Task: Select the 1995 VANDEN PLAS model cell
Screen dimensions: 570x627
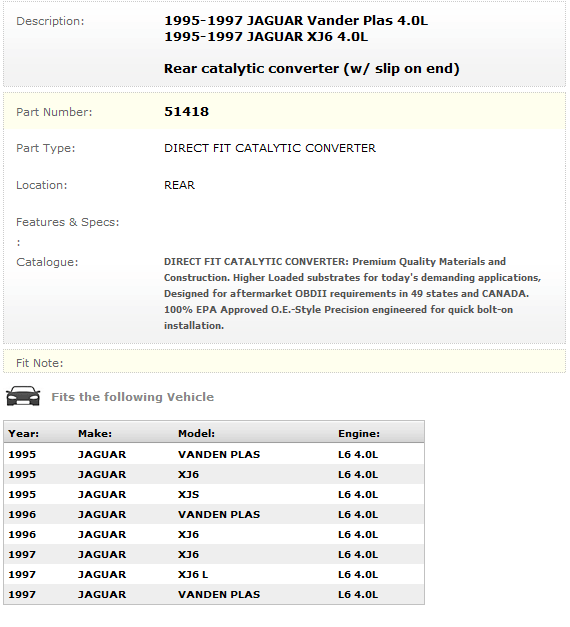Action: coord(219,455)
